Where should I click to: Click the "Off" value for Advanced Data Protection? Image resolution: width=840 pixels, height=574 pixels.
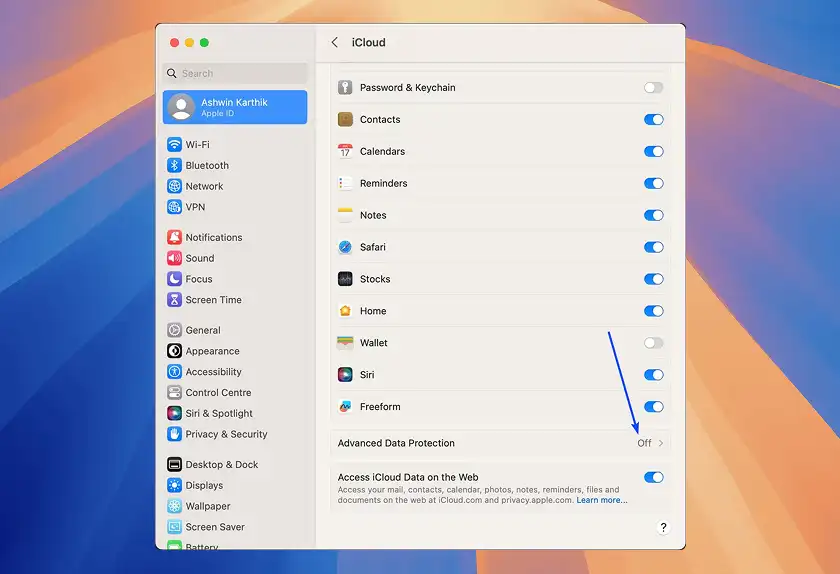tap(644, 443)
